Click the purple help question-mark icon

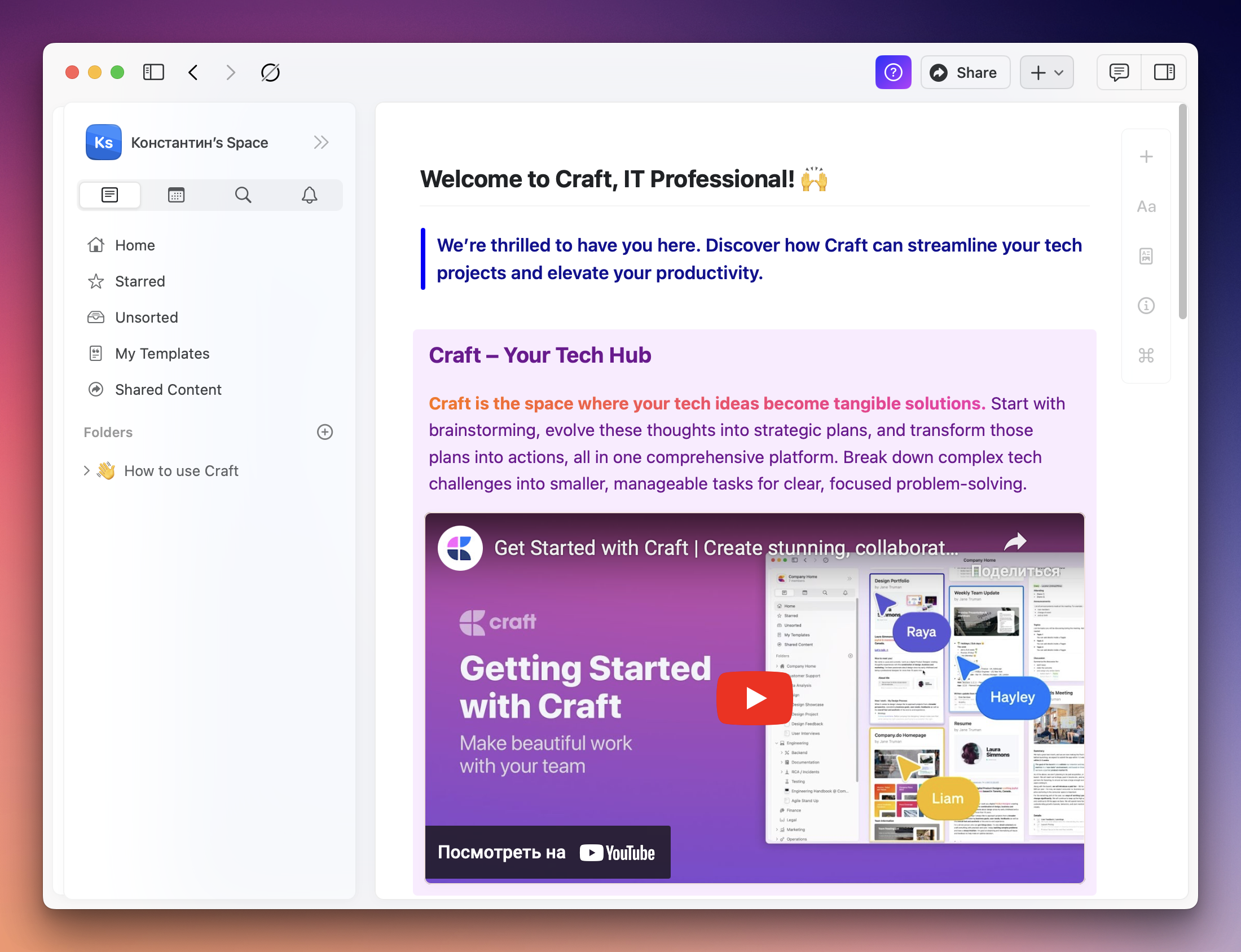[x=893, y=73]
